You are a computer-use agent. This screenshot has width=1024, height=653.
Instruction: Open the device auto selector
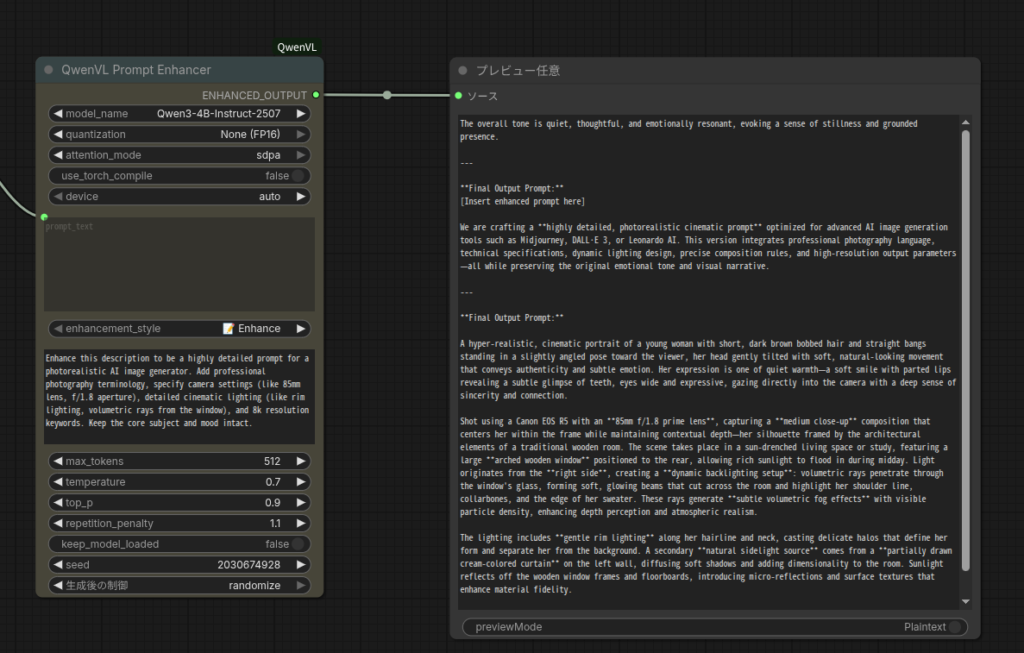point(180,197)
